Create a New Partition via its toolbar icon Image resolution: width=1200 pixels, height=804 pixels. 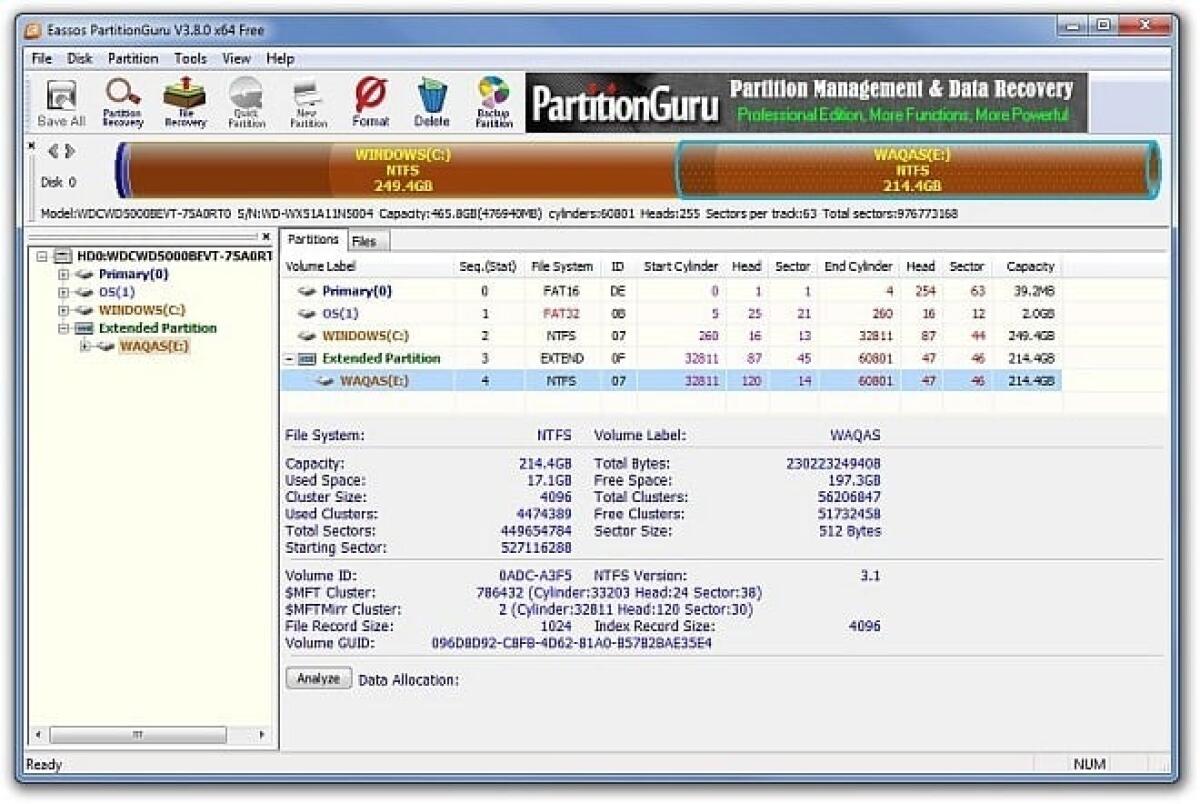tap(307, 100)
